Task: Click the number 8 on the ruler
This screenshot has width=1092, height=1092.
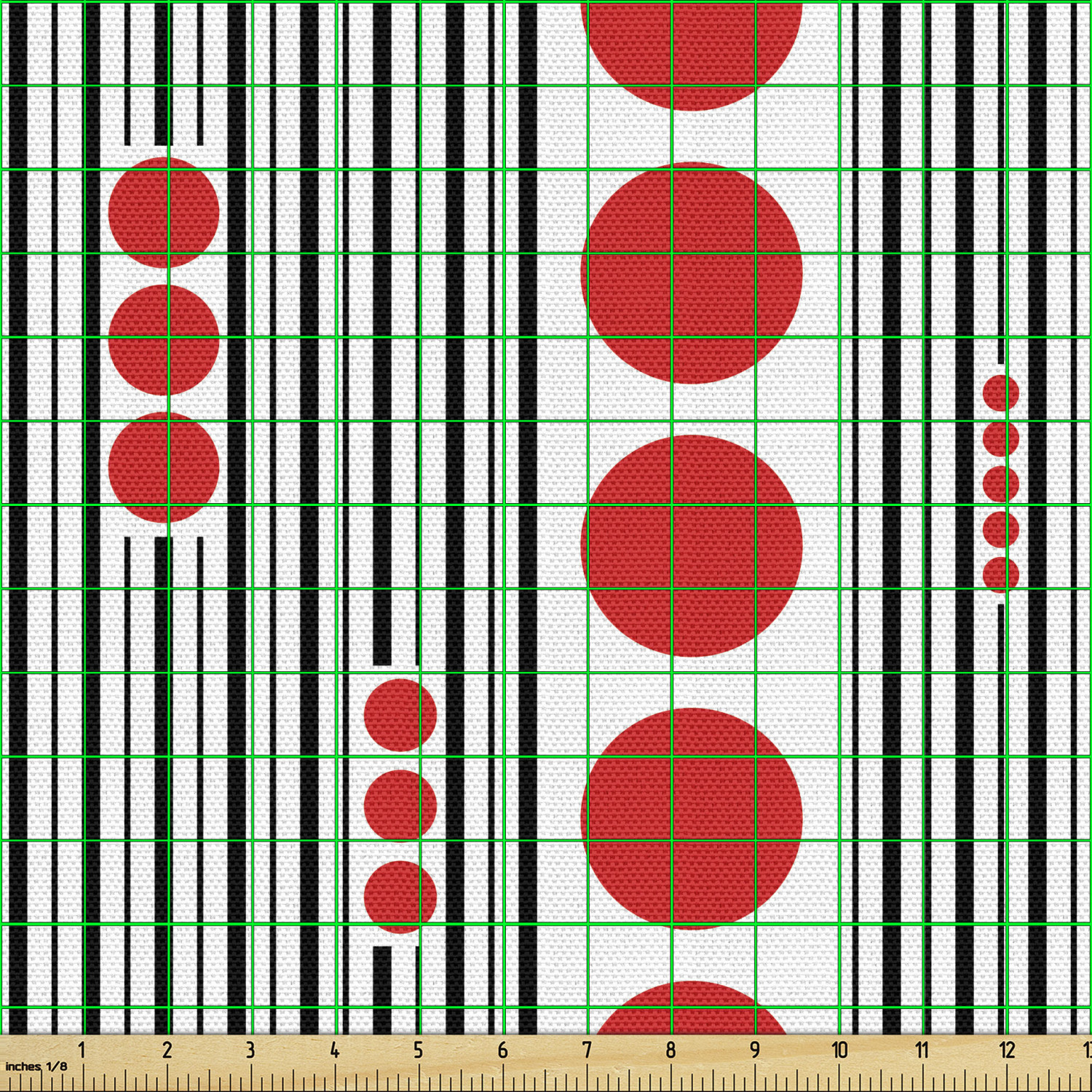Action: click(x=670, y=1050)
